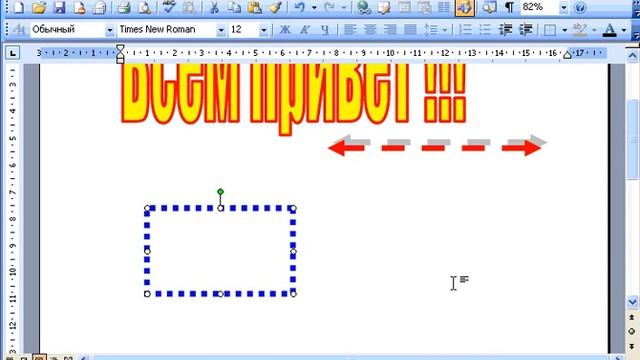Open Word Help question mark icon
Viewport: 640px width, 360px height.
[x=580, y=7]
